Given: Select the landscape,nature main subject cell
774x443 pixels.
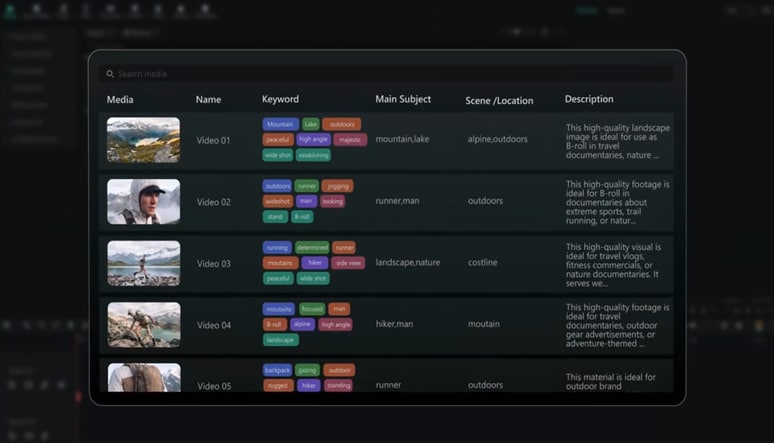Looking at the screenshot, I should [408, 262].
